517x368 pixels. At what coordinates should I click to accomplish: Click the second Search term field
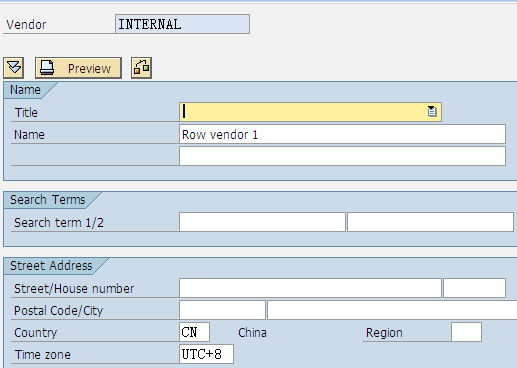pos(430,222)
